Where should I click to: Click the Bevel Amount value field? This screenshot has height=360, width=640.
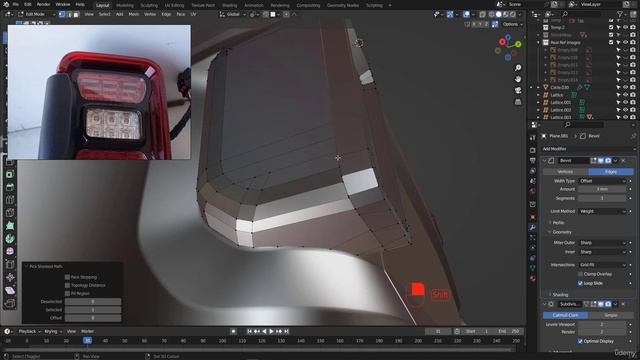click(602, 189)
